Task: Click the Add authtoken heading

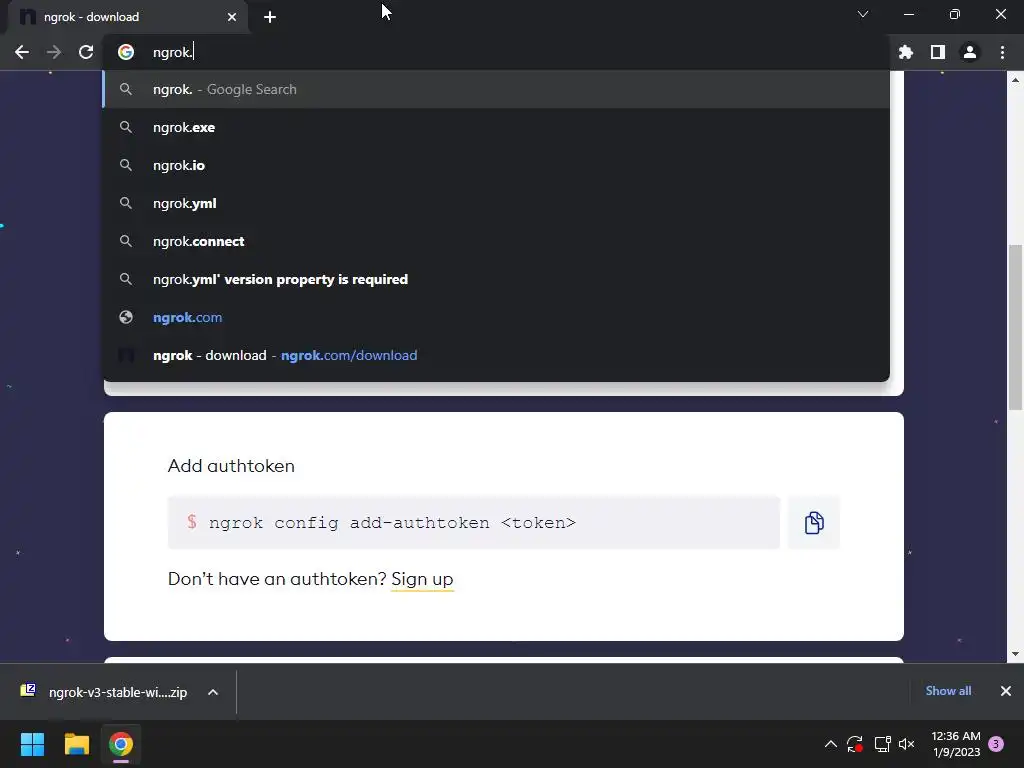Action: point(231,466)
